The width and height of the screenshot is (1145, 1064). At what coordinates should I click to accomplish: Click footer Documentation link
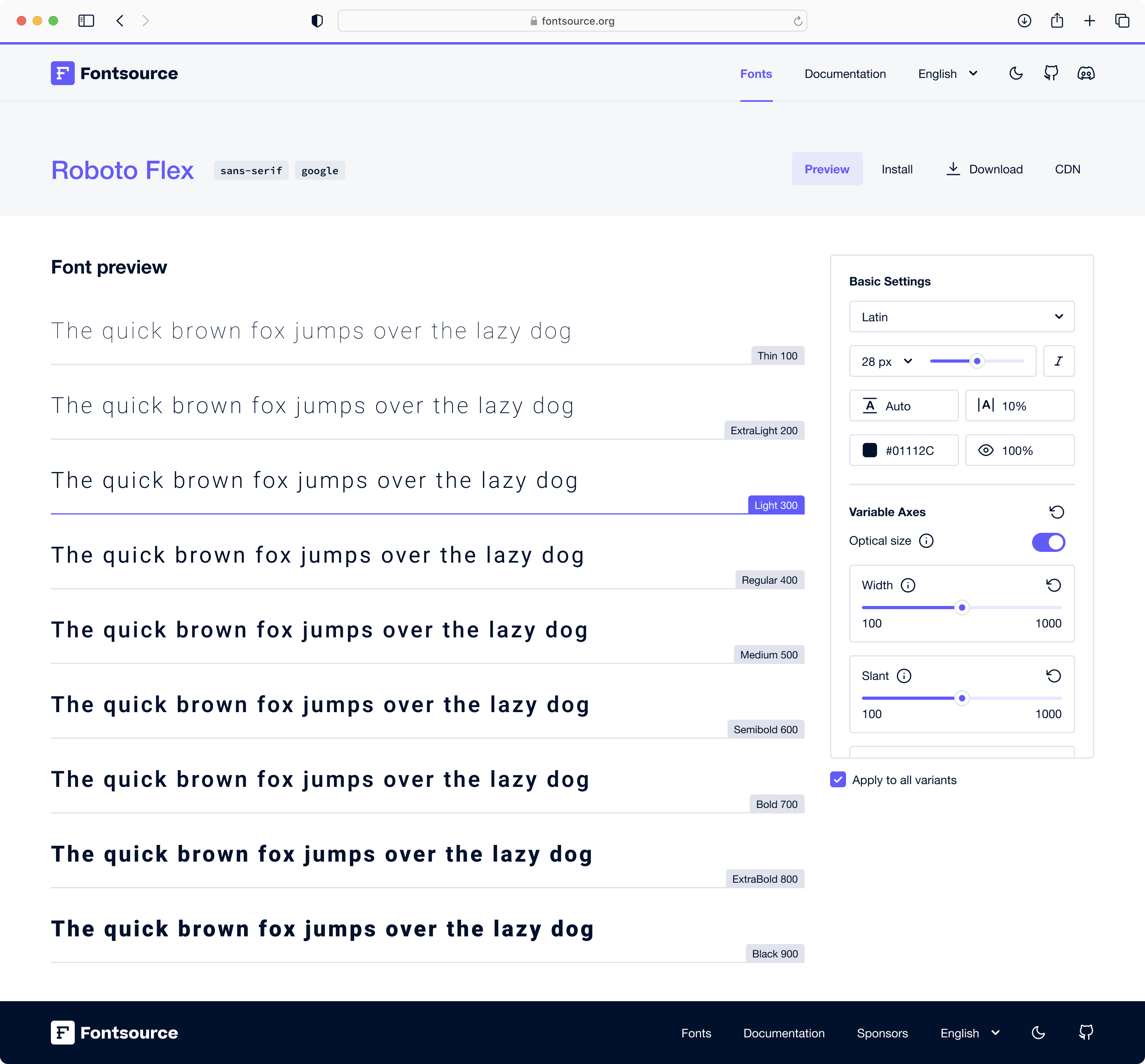click(x=784, y=1033)
